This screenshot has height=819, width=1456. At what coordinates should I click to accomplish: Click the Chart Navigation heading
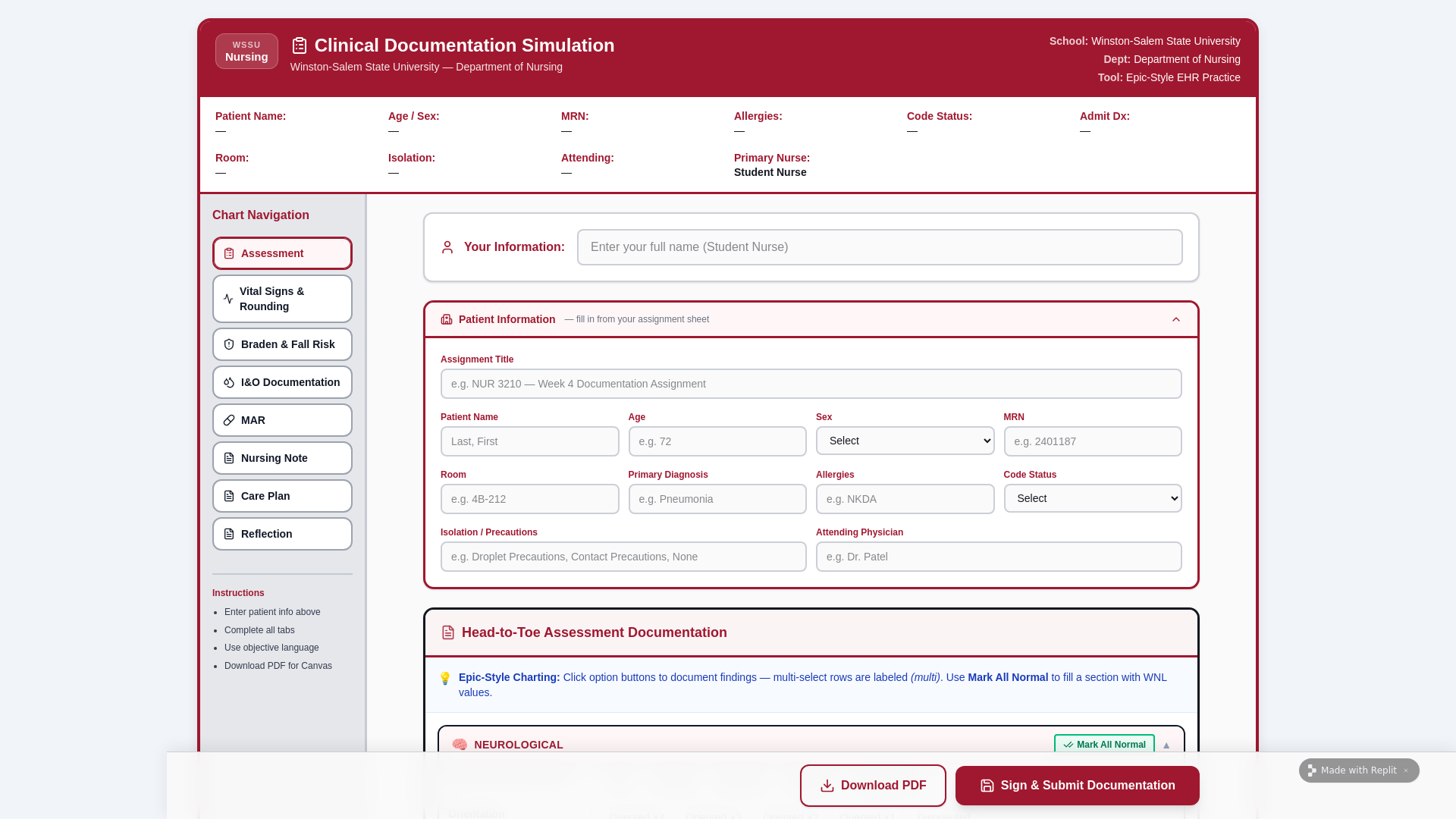click(x=261, y=215)
